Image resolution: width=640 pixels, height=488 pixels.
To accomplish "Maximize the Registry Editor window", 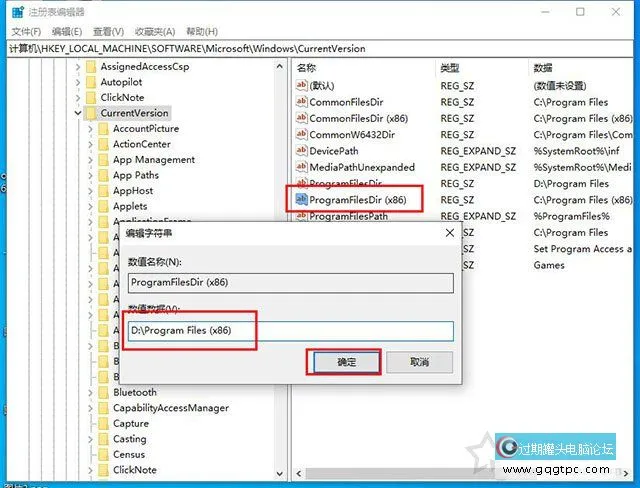I will [580, 12].
